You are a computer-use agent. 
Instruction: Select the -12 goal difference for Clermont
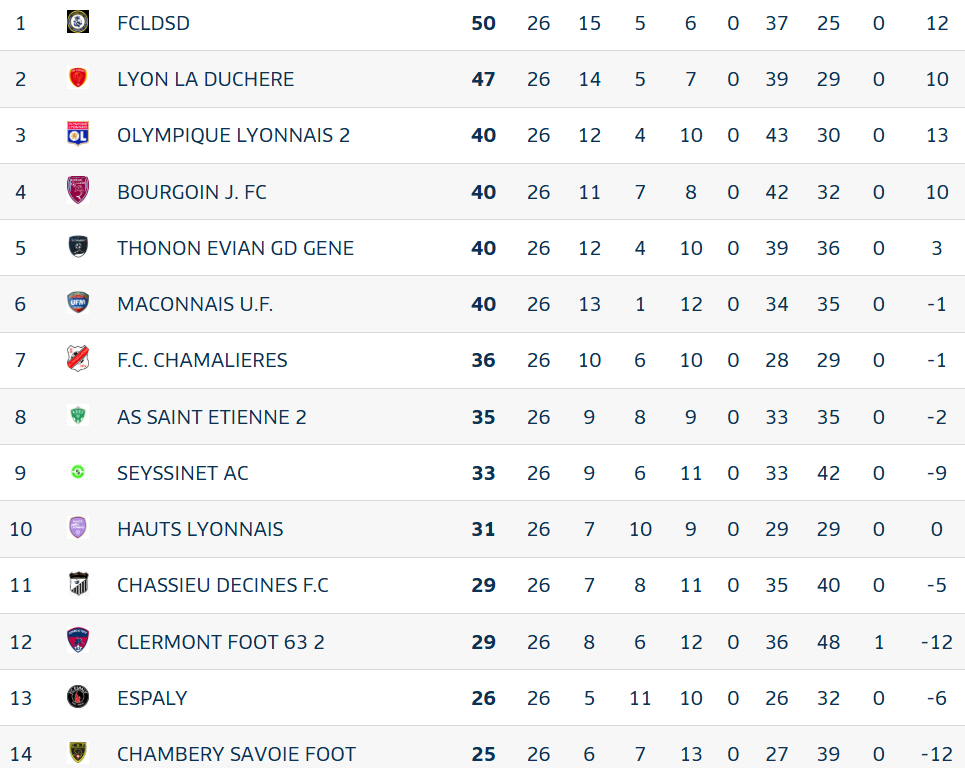(937, 642)
